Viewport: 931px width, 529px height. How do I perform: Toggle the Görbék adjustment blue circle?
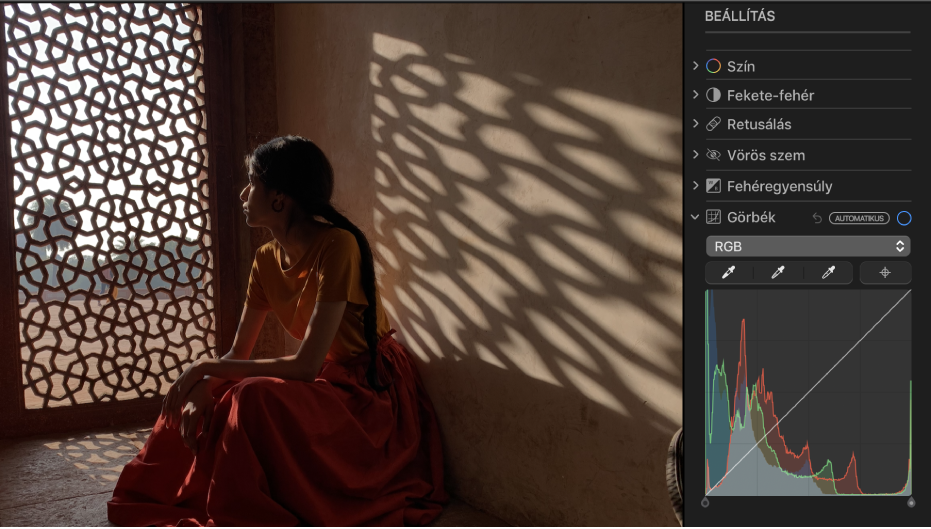904,218
